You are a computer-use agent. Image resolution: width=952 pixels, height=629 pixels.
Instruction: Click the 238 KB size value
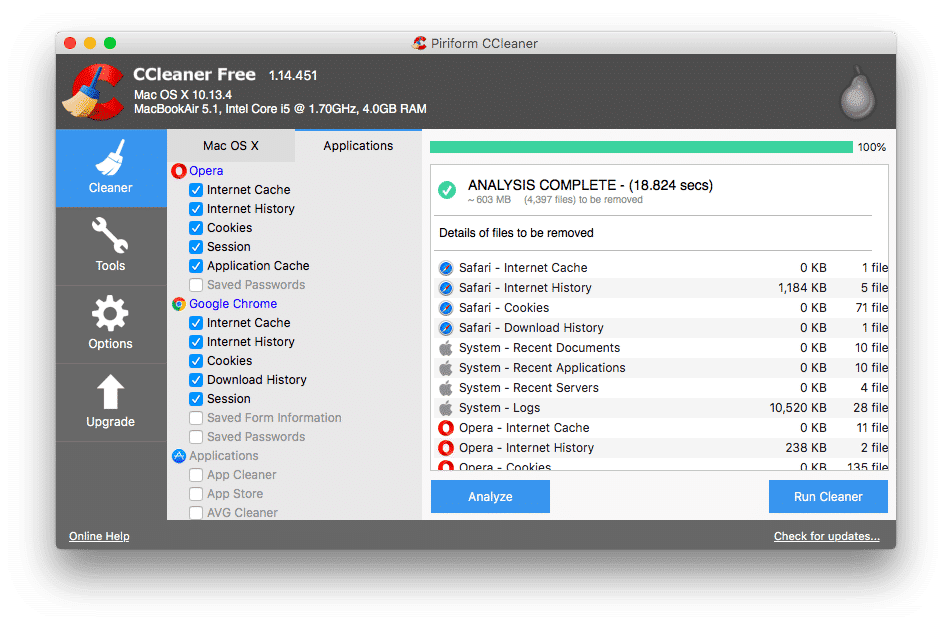click(806, 448)
